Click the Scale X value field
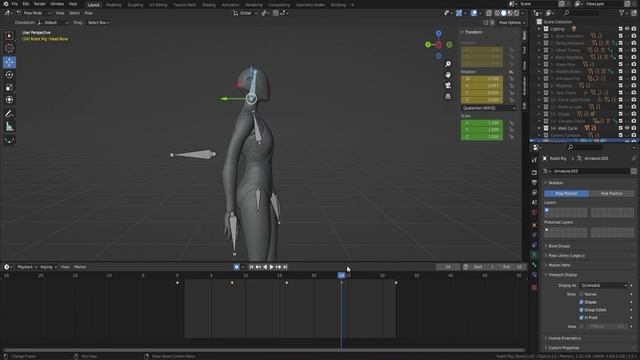This screenshot has width=640, height=360. tap(482, 123)
